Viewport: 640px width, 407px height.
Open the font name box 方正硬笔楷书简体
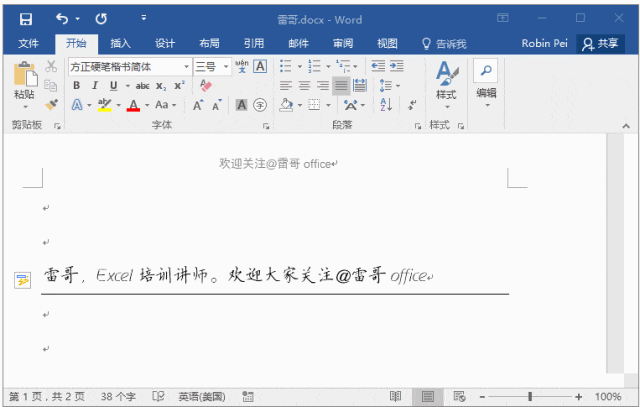tap(130, 67)
